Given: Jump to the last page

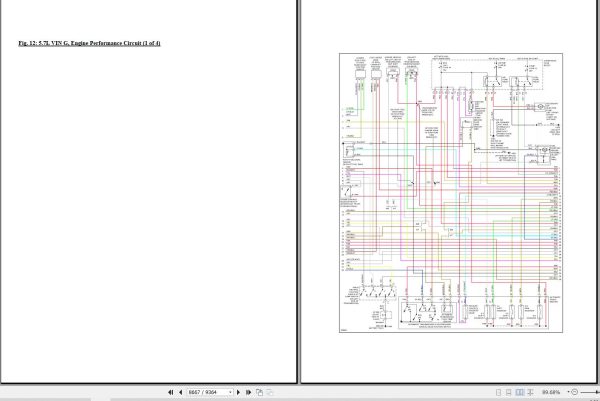Looking at the screenshot, I should click(248, 392).
